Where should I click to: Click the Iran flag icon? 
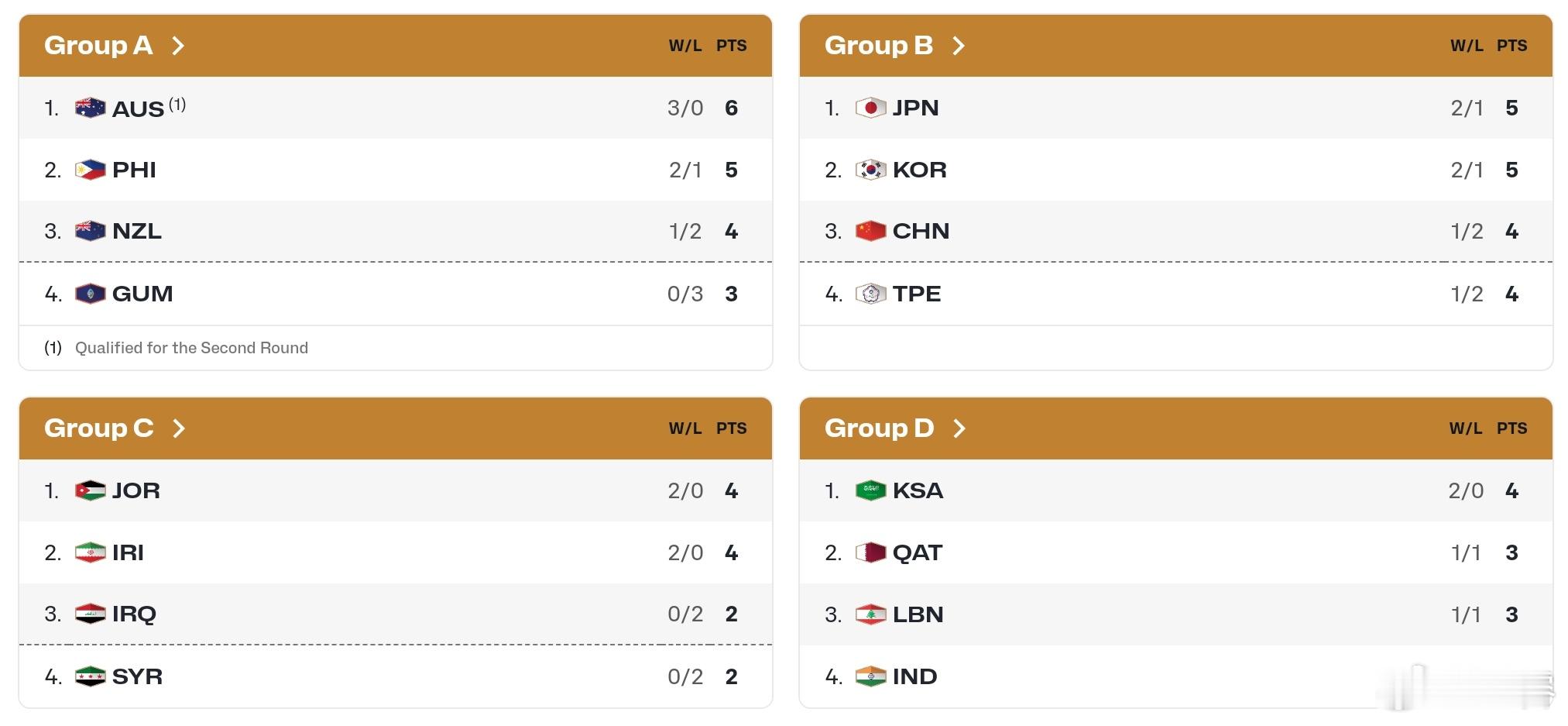tap(90, 552)
